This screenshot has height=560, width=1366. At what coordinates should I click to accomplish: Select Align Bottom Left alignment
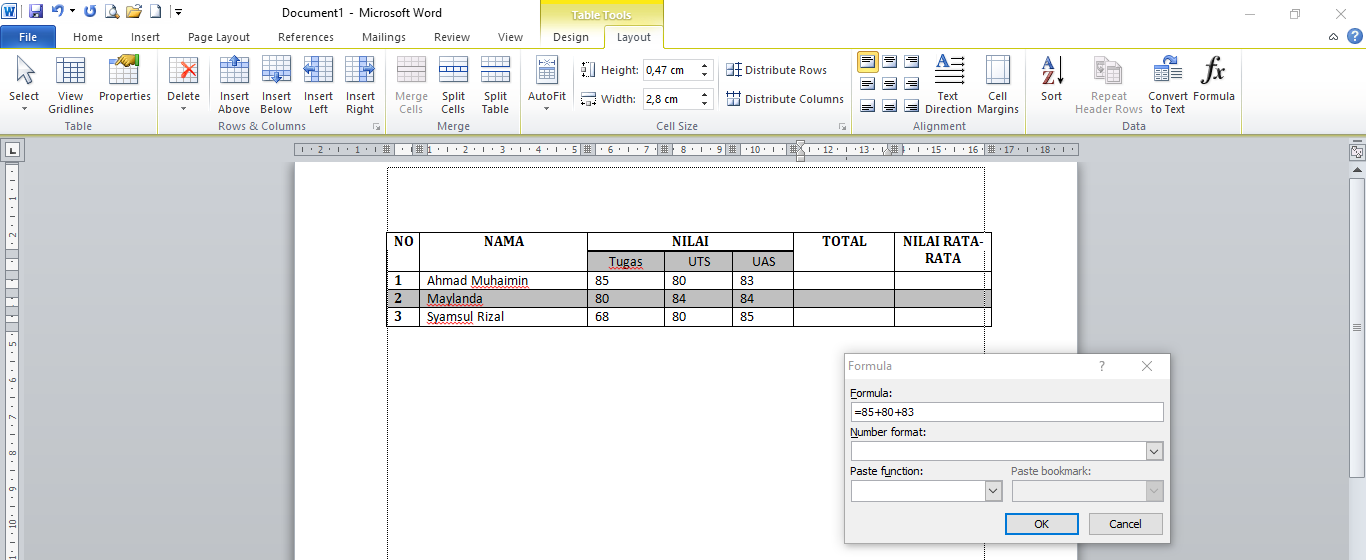[x=867, y=106]
